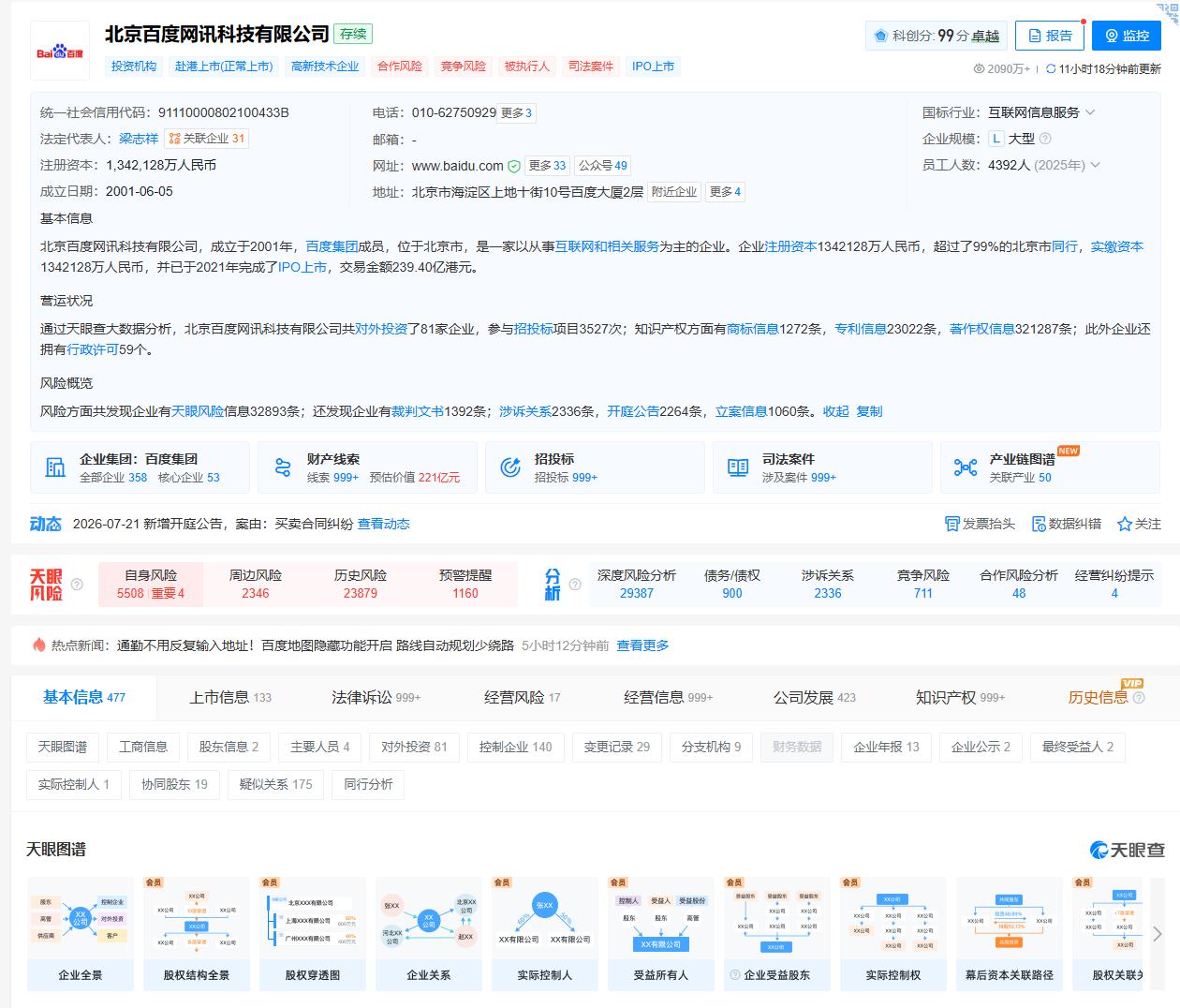
Task: Expand 更多 3 phone numbers
Action: click(516, 113)
